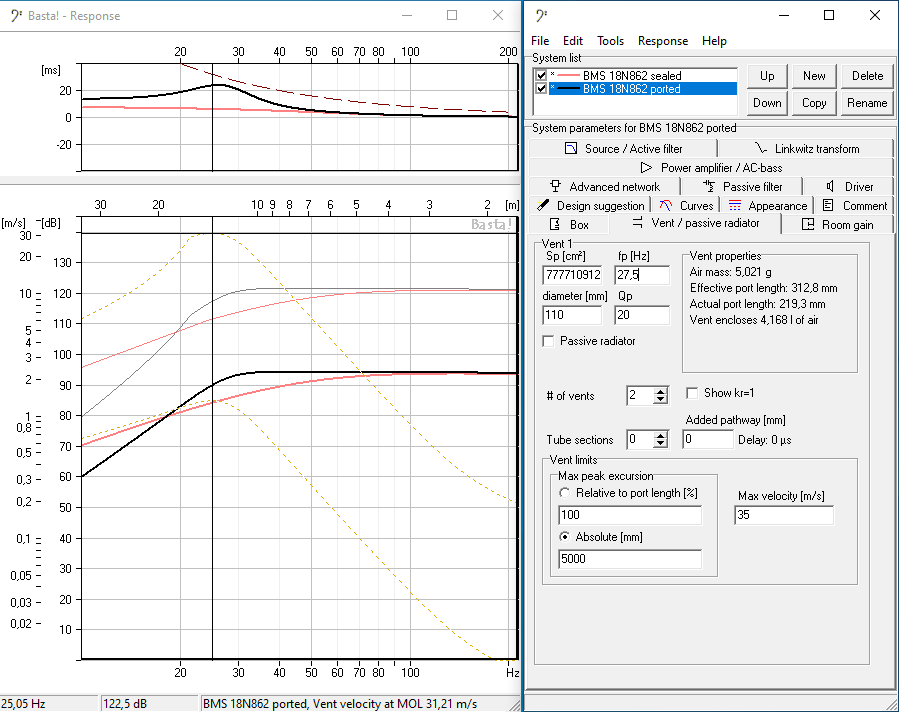
Task: Click the Copy system button
Action: click(x=814, y=103)
